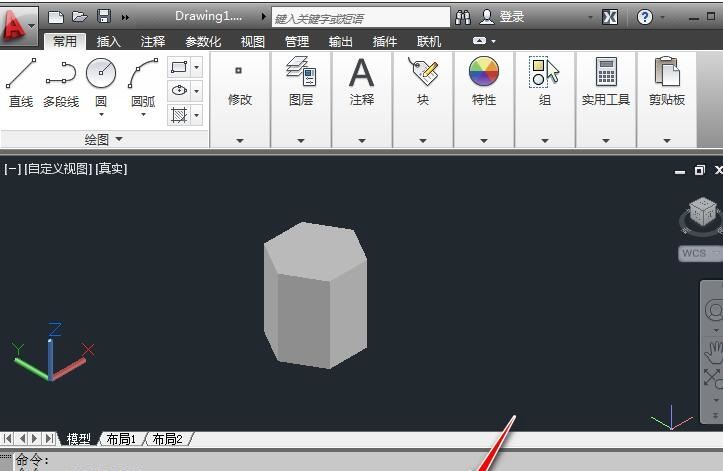Viewport: 723px width, 471px height.
Task: Create a new drawing with New icon
Action: (x=56, y=17)
